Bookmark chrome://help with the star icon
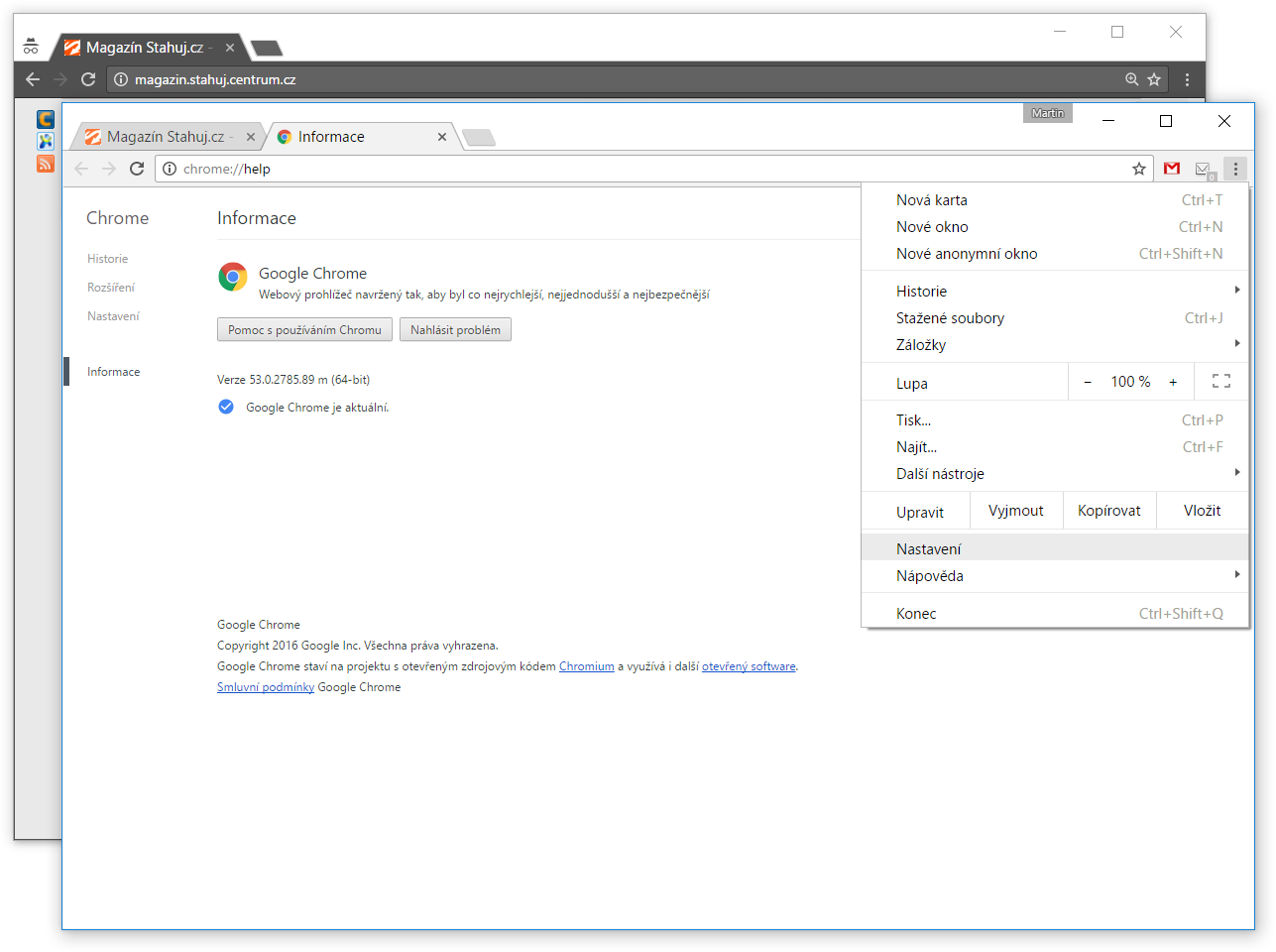Viewport: 1276px width, 952px height. tap(1139, 169)
